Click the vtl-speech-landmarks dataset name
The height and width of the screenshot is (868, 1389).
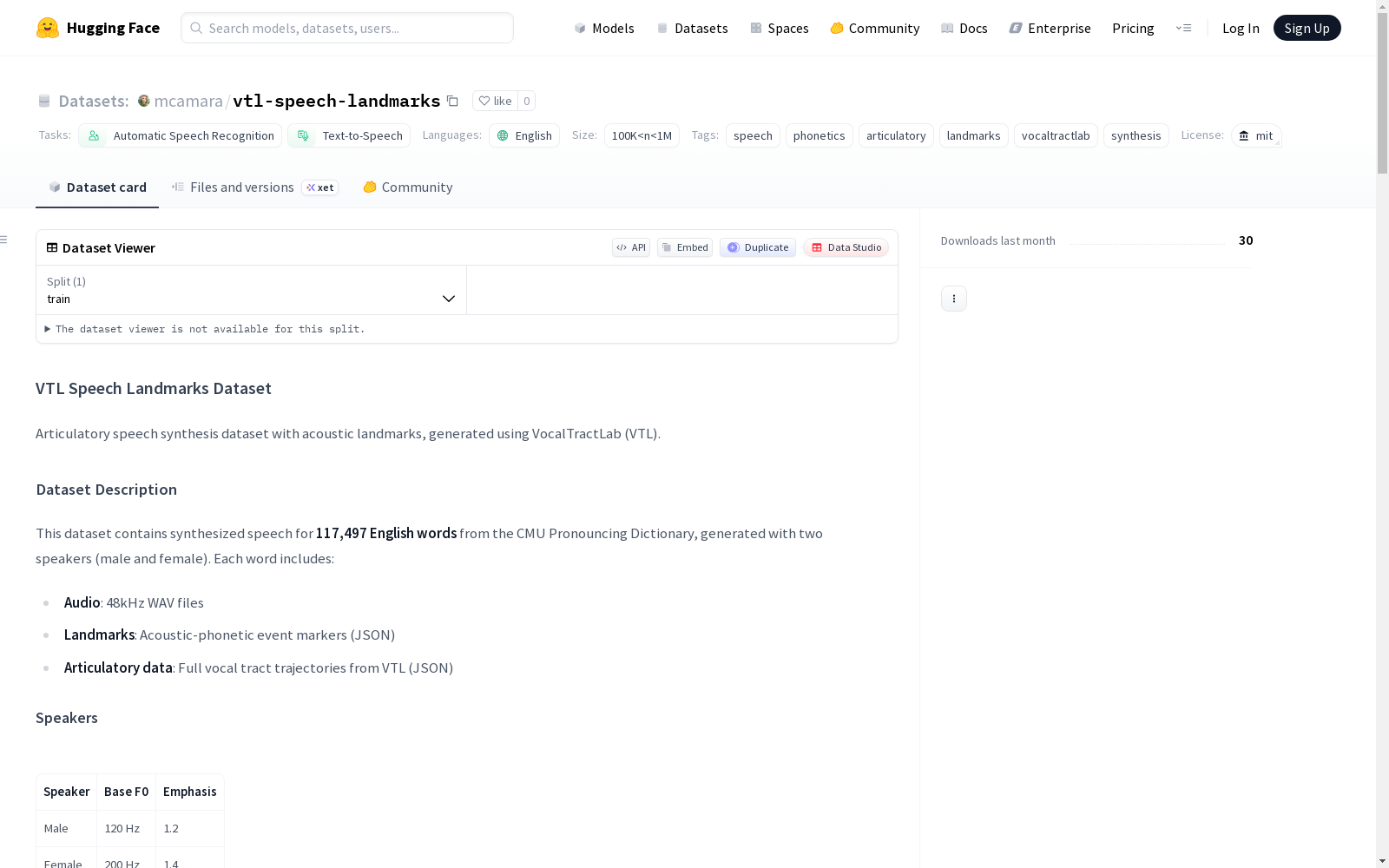pos(337,101)
